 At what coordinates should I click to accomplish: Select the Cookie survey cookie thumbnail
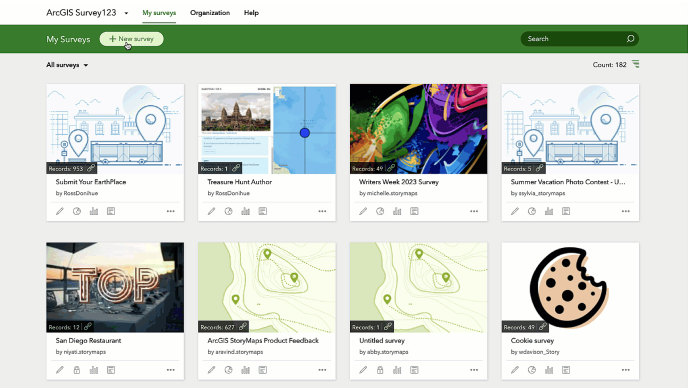[570, 287]
